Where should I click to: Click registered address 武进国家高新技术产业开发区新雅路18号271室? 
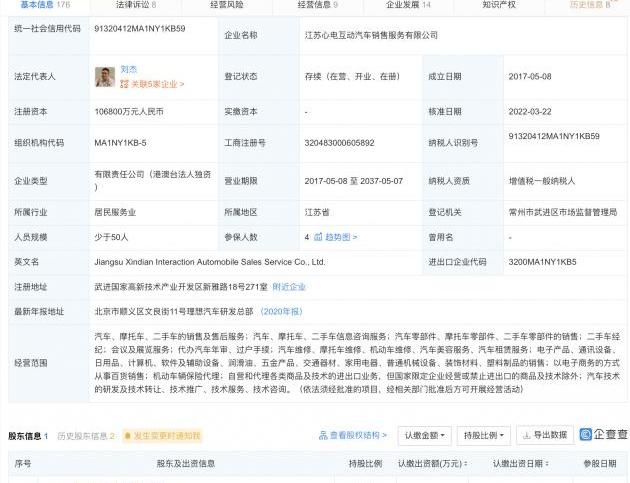(x=181, y=287)
